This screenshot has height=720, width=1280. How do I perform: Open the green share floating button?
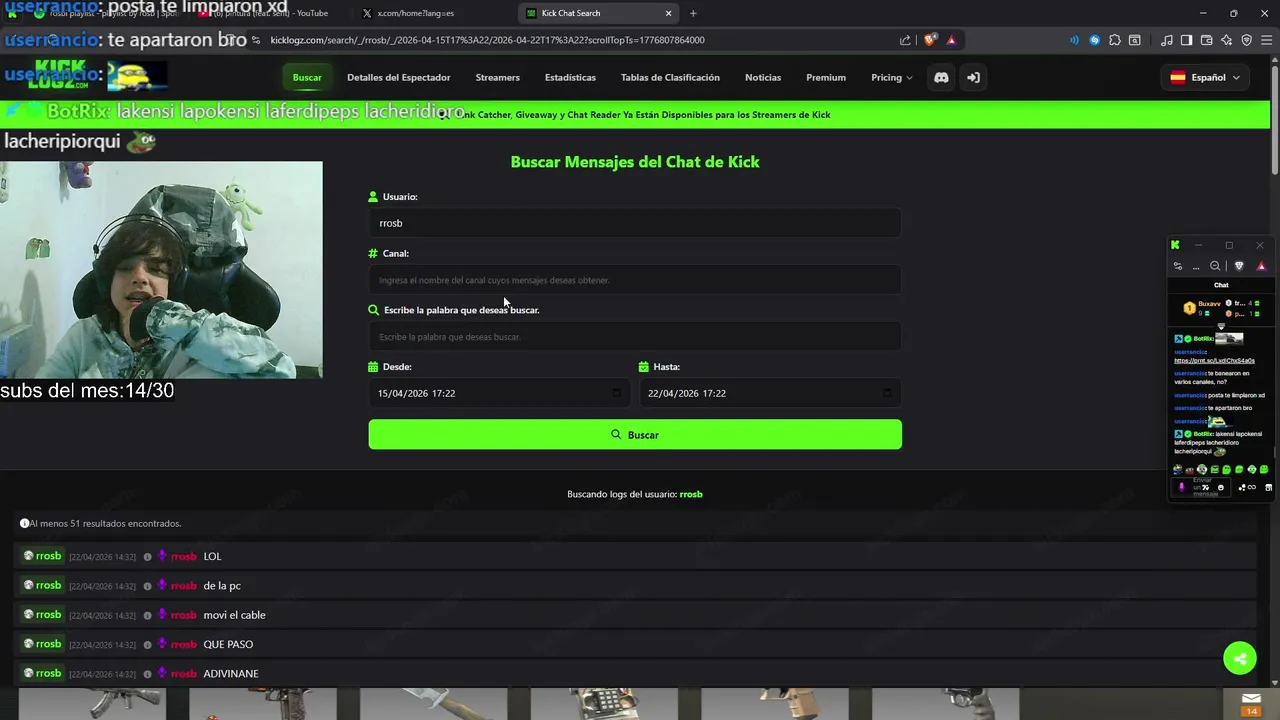click(x=1240, y=658)
